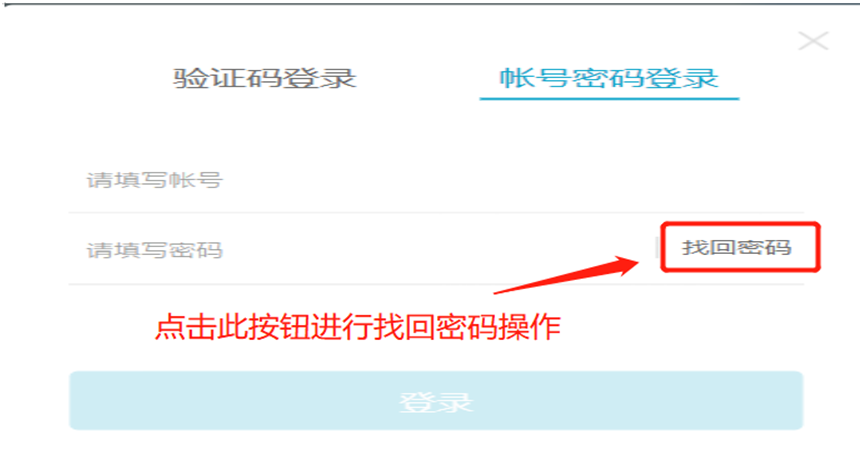862x470 pixels.
Task: Click the light blue 登录 button
Action: pos(436,401)
